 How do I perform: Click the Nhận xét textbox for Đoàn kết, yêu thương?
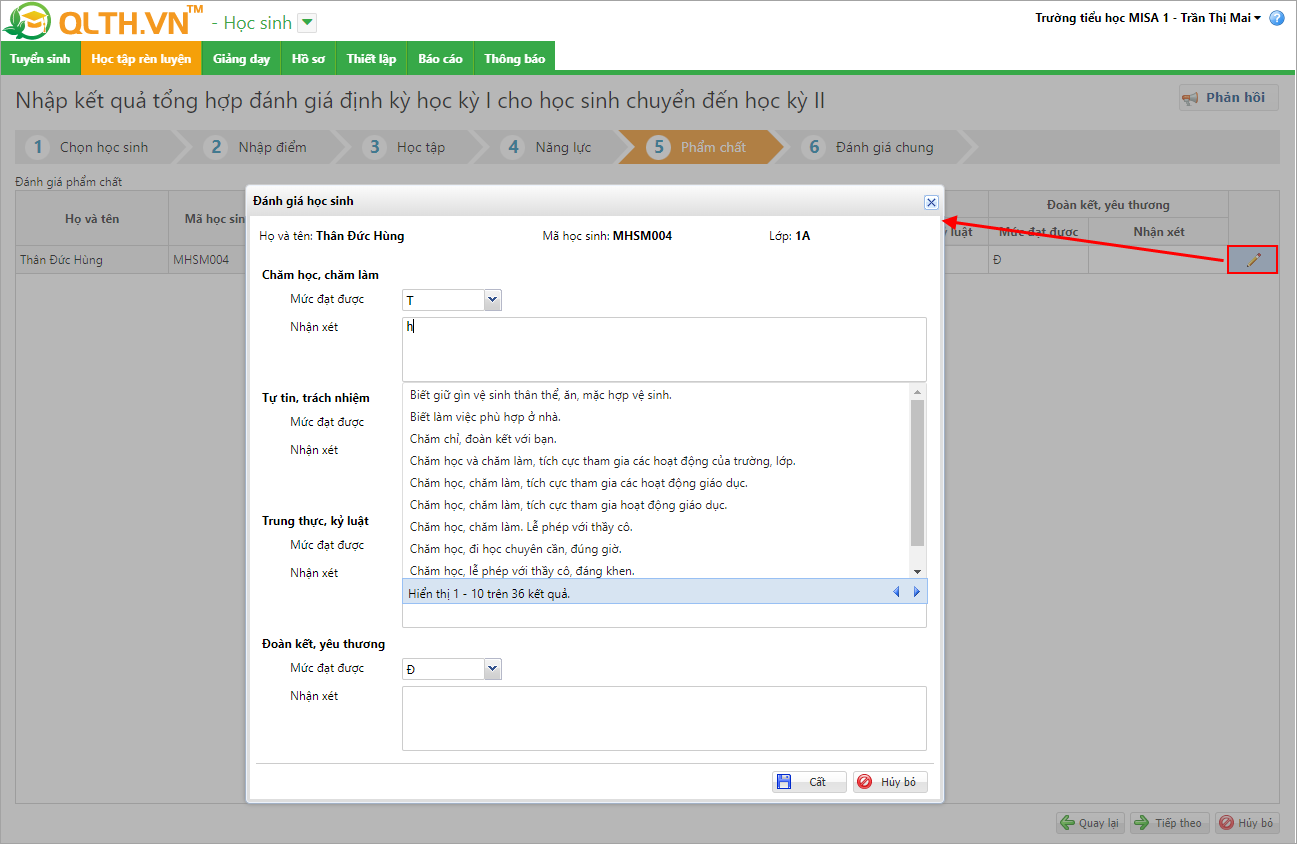click(x=664, y=718)
